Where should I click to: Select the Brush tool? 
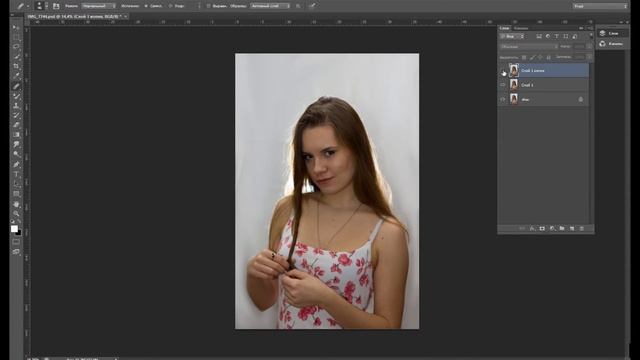tap(16, 96)
